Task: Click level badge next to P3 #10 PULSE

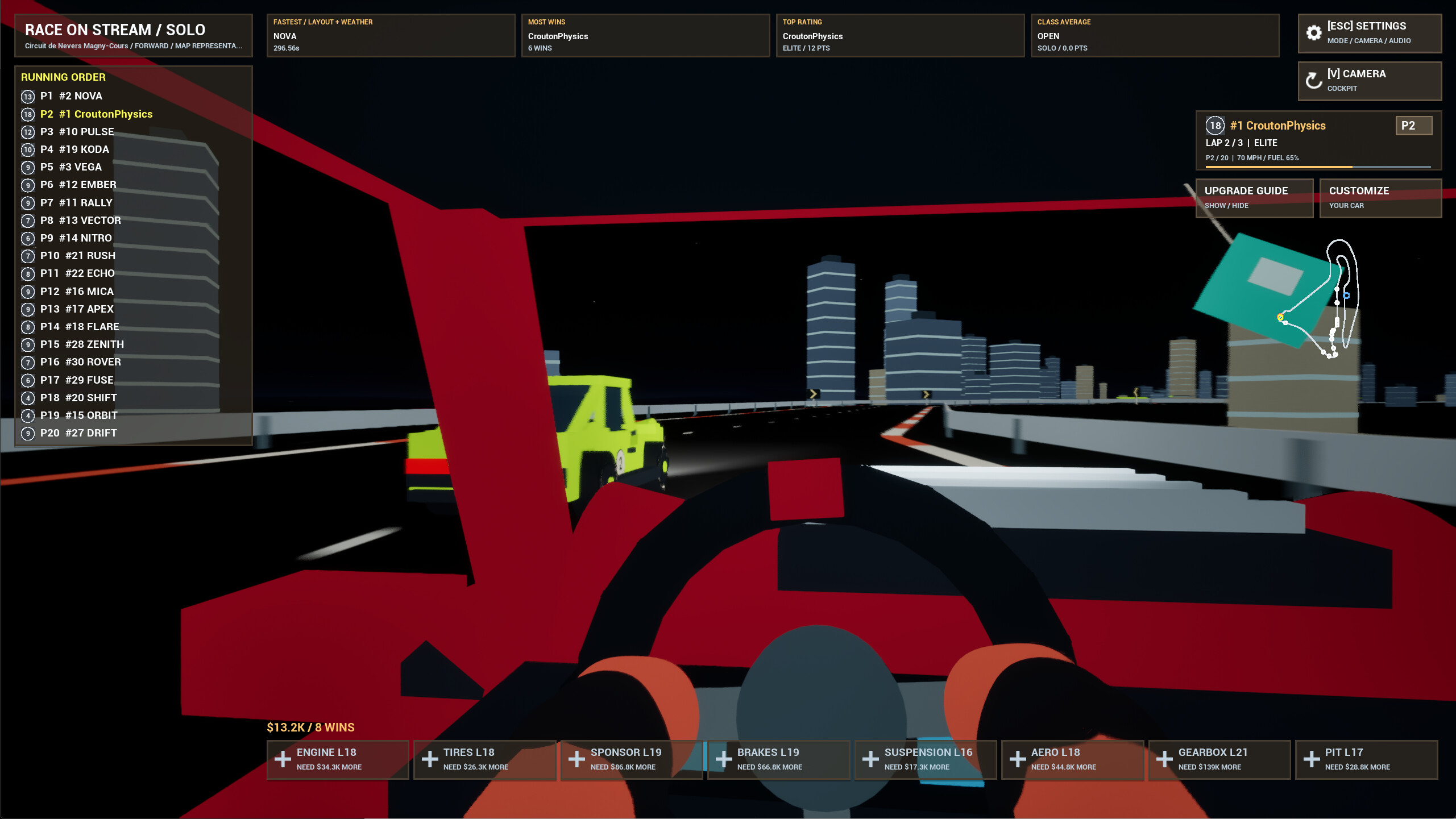Action: point(28,132)
